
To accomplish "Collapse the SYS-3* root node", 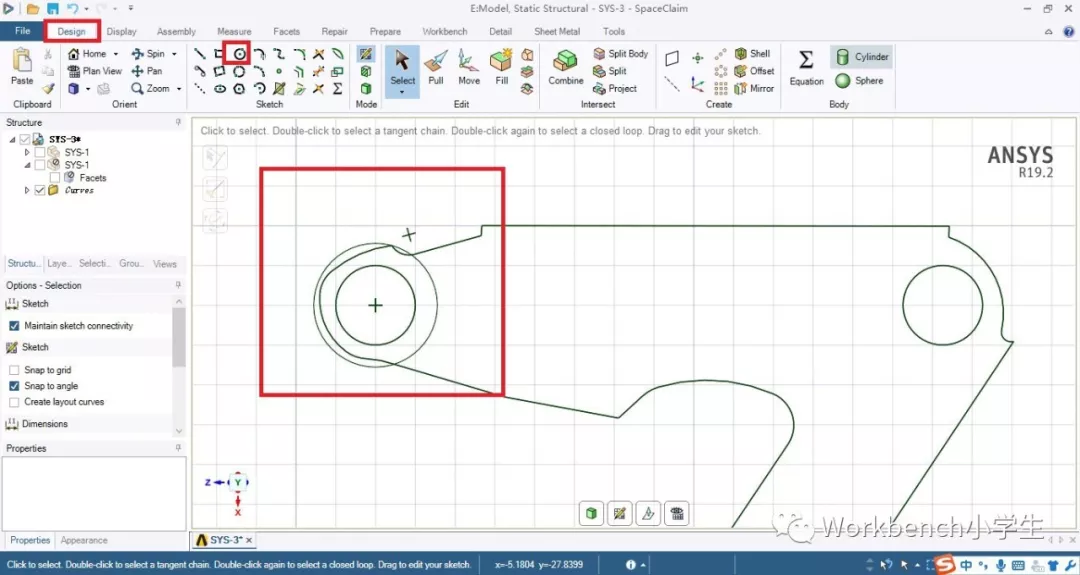I will pos(12,139).
